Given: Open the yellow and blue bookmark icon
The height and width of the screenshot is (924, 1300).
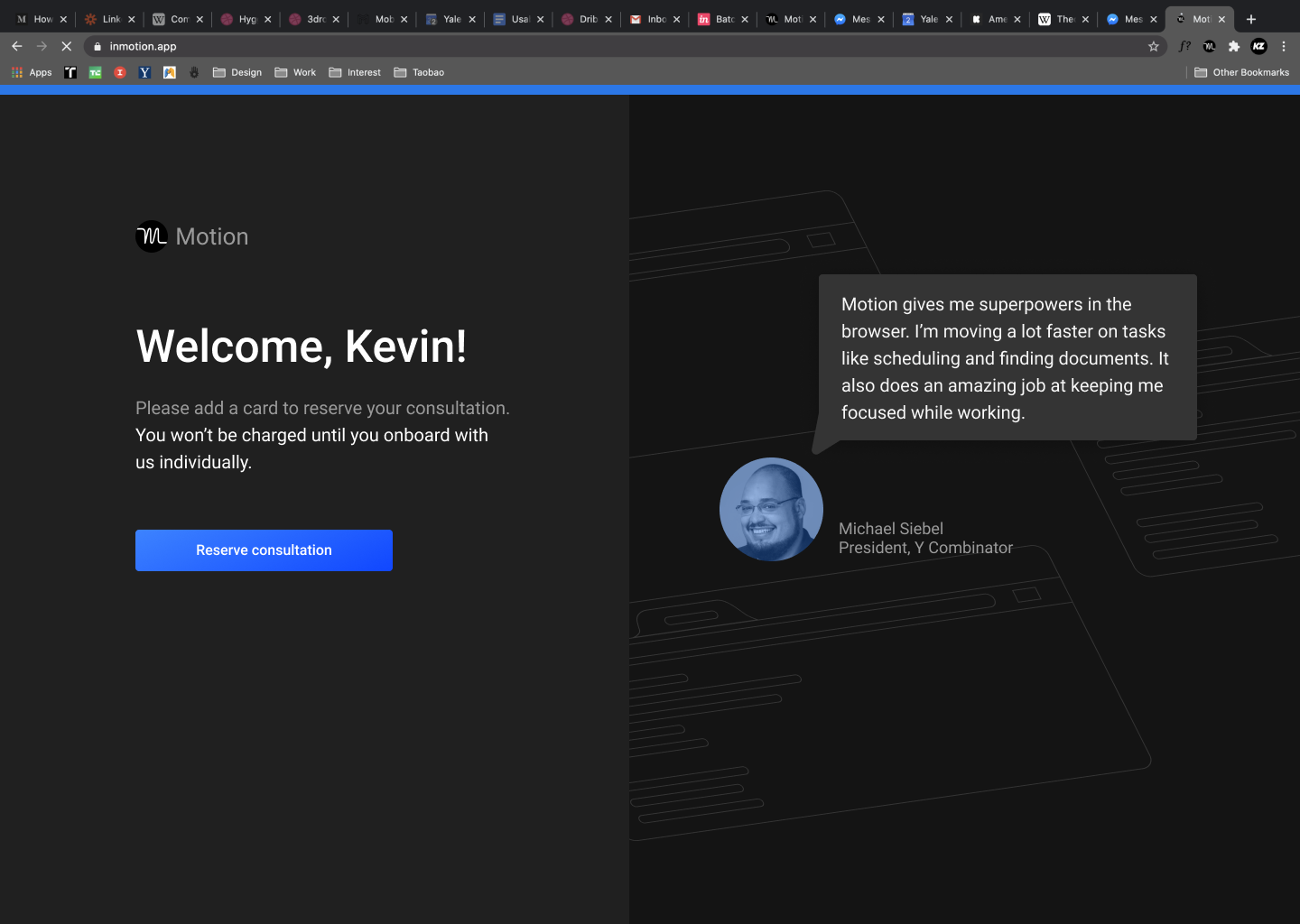Looking at the screenshot, I should (x=169, y=72).
